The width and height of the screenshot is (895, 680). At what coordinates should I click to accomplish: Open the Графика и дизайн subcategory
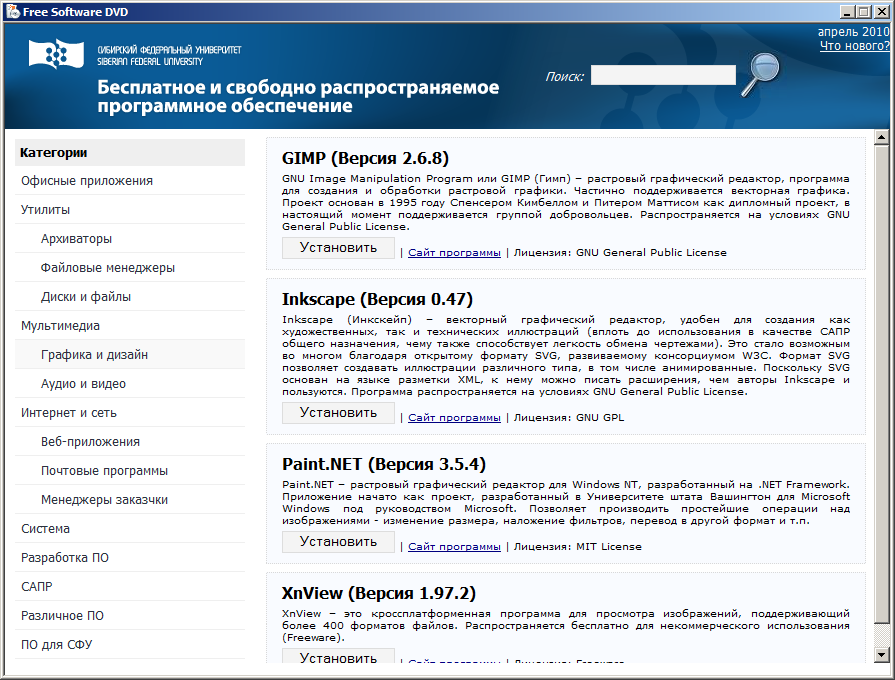click(130, 355)
